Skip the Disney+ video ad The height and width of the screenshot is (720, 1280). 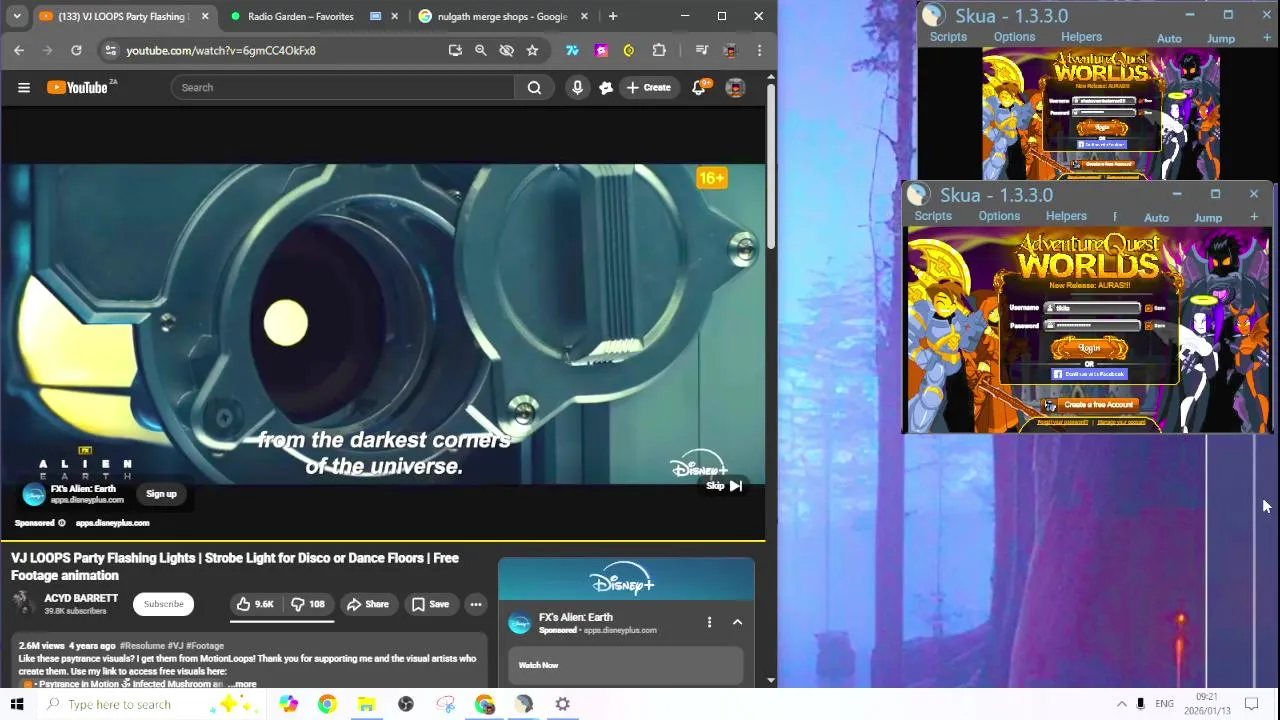[725, 486]
